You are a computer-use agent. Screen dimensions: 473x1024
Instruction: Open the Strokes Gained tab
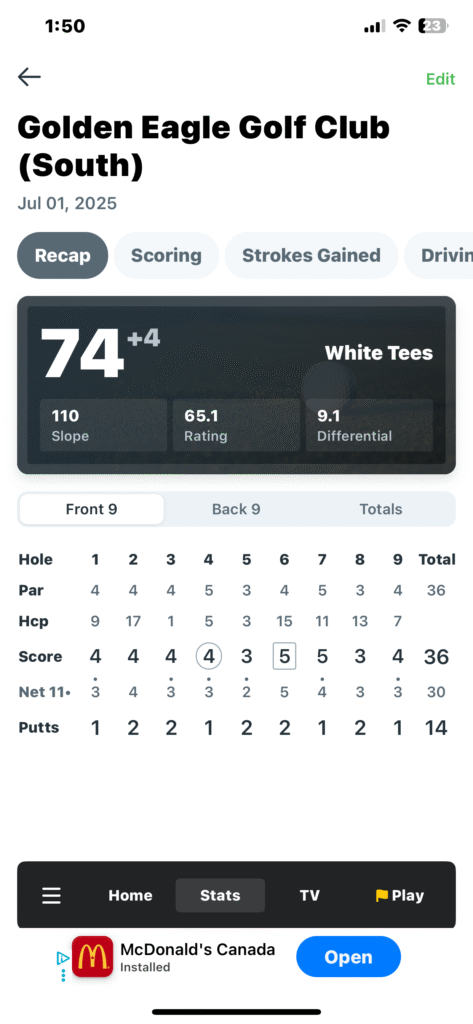pyautogui.click(x=311, y=255)
